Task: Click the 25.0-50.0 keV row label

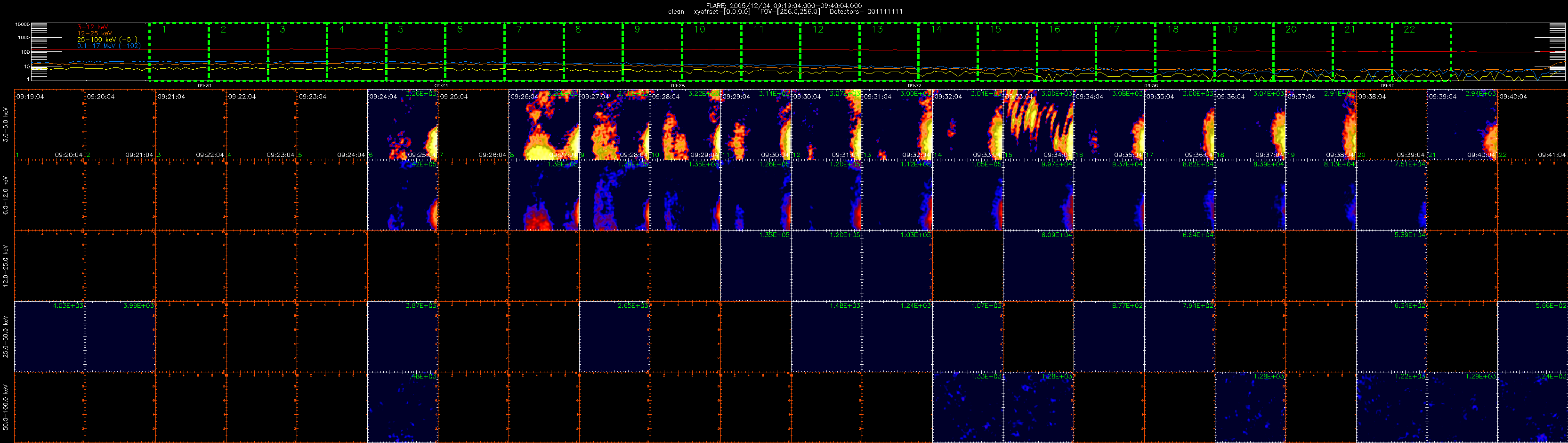Action: point(6,336)
